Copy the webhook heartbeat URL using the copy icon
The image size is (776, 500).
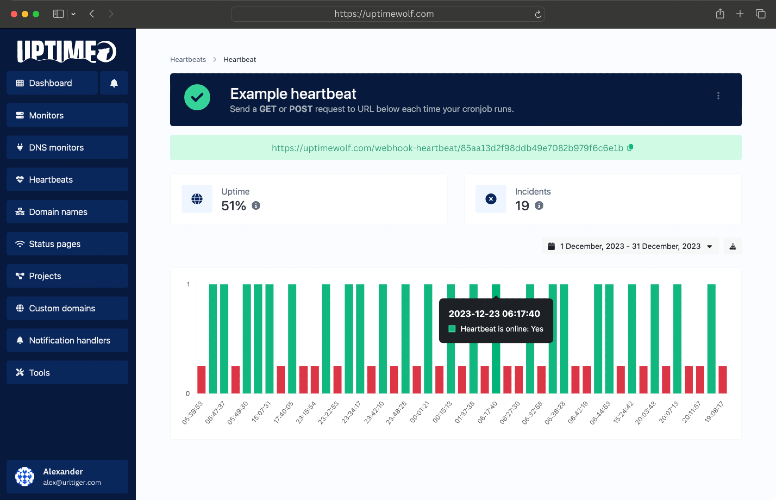coord(630,148)
